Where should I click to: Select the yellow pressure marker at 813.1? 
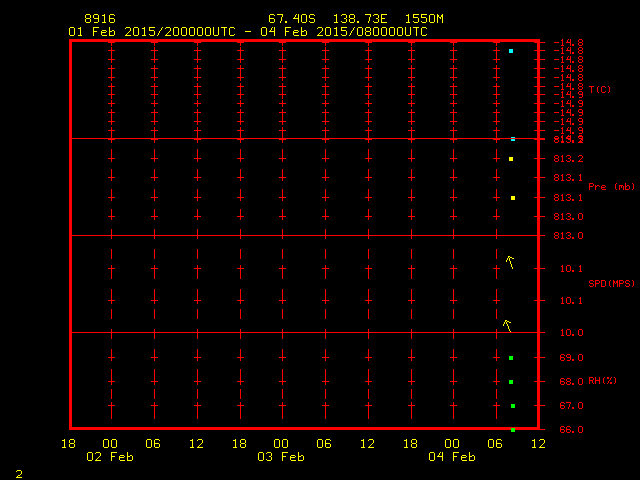[513, 198]
